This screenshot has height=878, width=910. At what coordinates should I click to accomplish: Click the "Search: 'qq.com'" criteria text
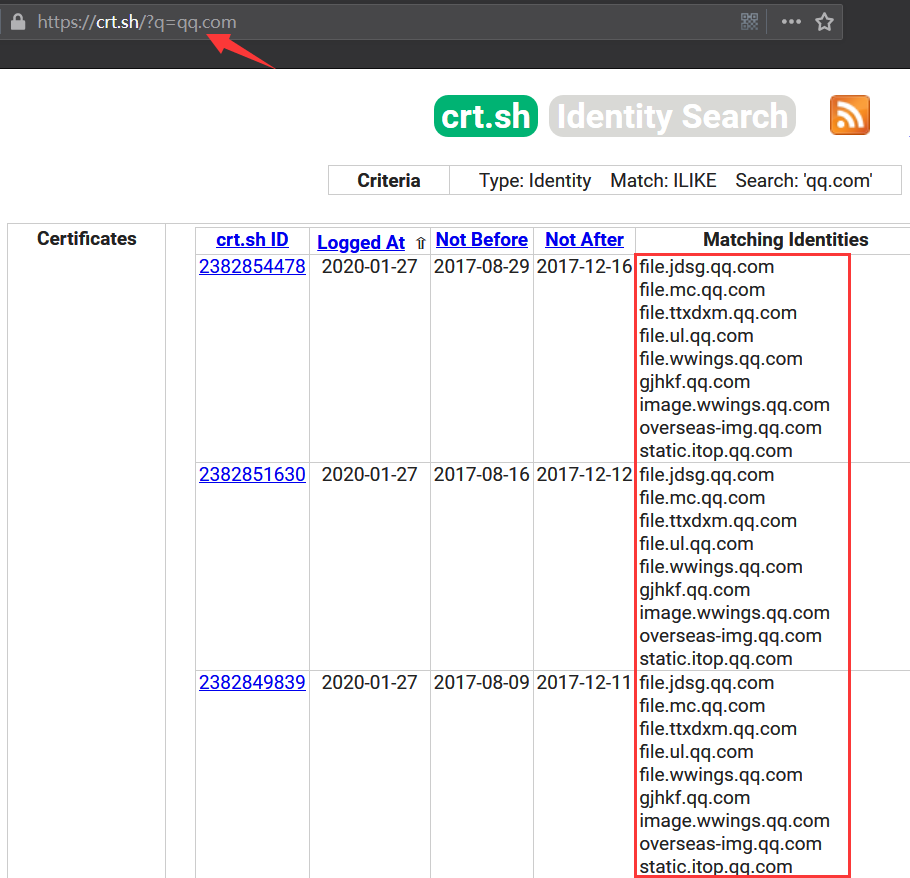pos(804,180)
